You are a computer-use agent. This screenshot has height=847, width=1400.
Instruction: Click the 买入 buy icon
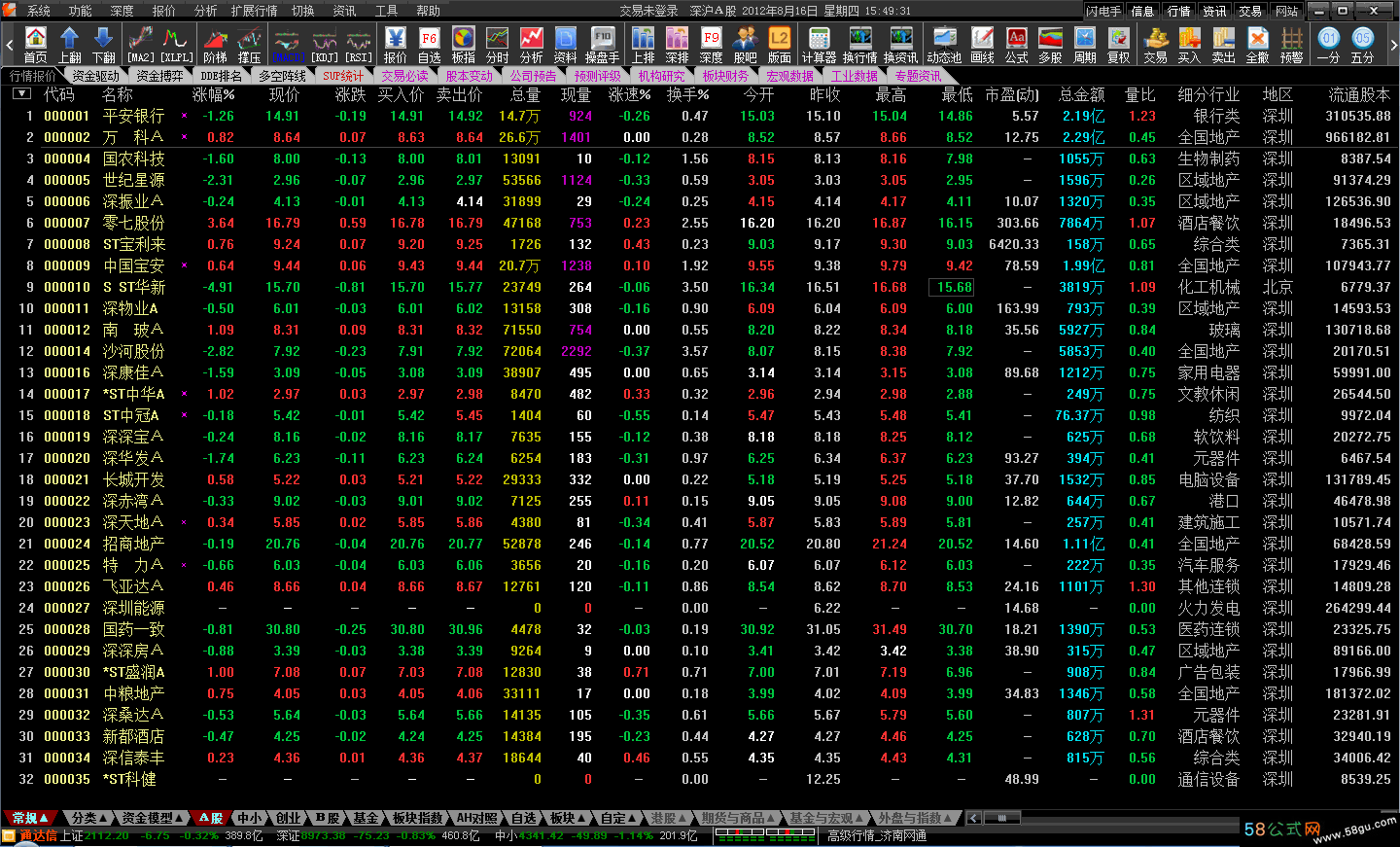coord(1190,45)
